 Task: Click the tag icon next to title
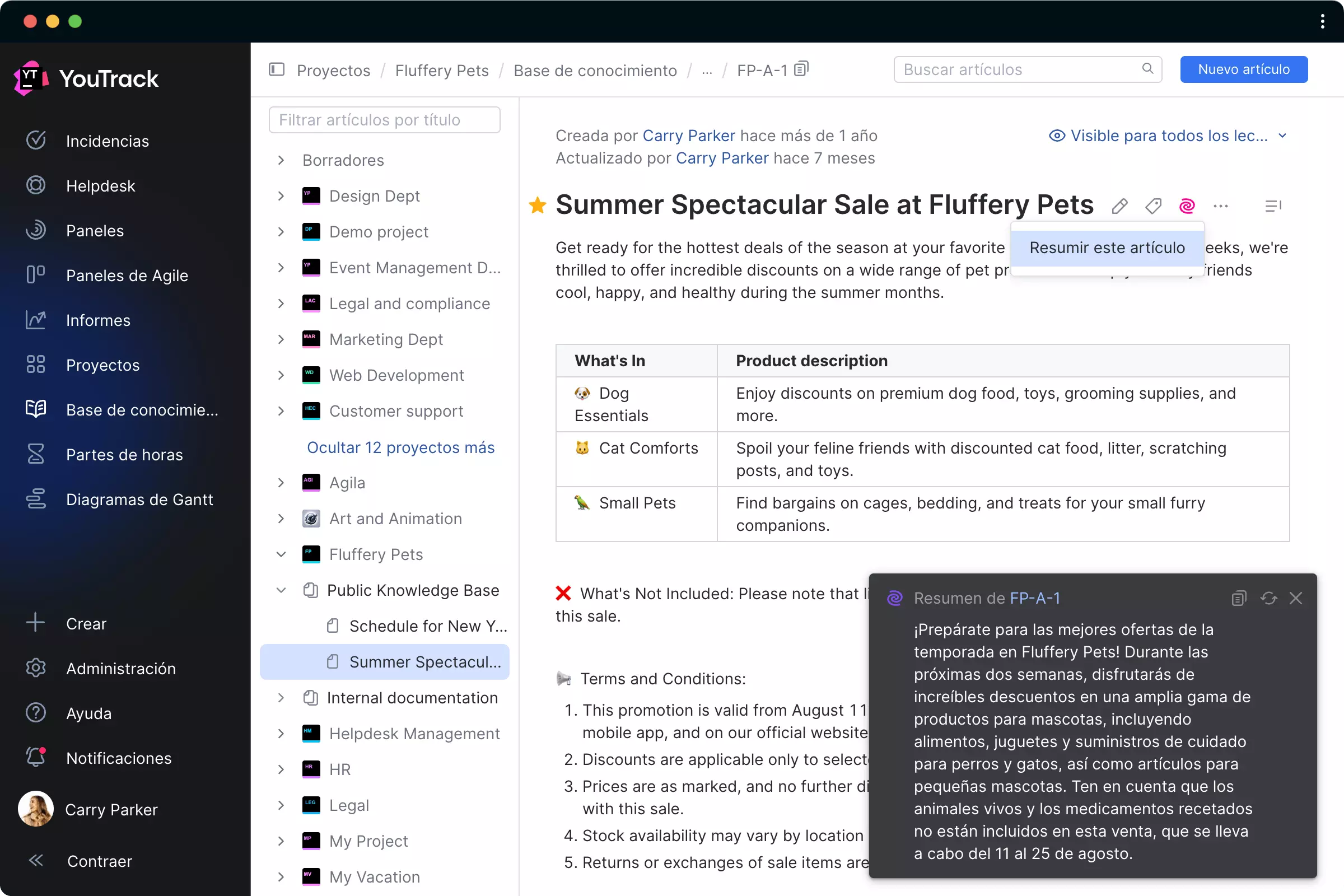coord(1153,206)
